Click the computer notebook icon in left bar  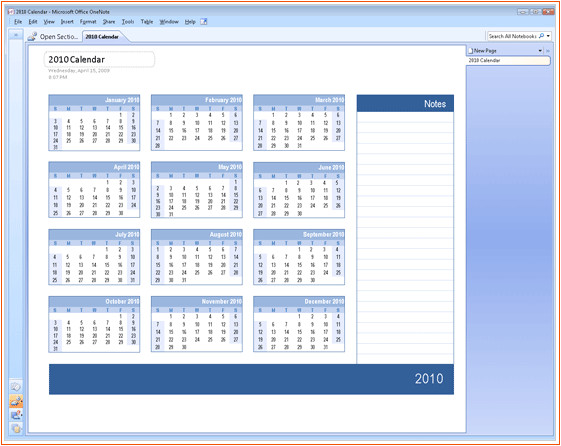point(16,415)
